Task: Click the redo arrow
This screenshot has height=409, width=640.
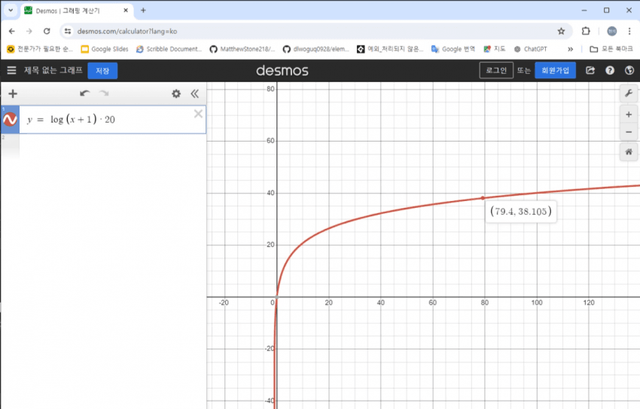Action: coord(104,93)
